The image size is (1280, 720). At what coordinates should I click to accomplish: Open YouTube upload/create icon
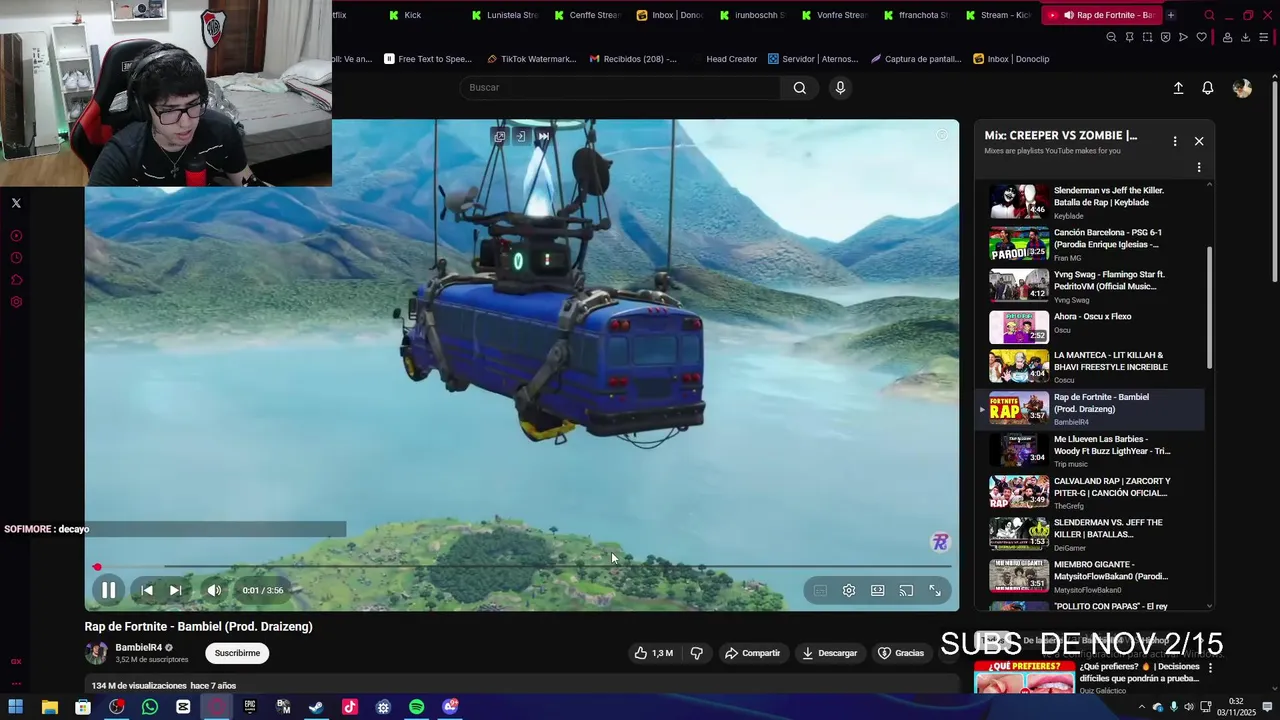(1178, 88)
